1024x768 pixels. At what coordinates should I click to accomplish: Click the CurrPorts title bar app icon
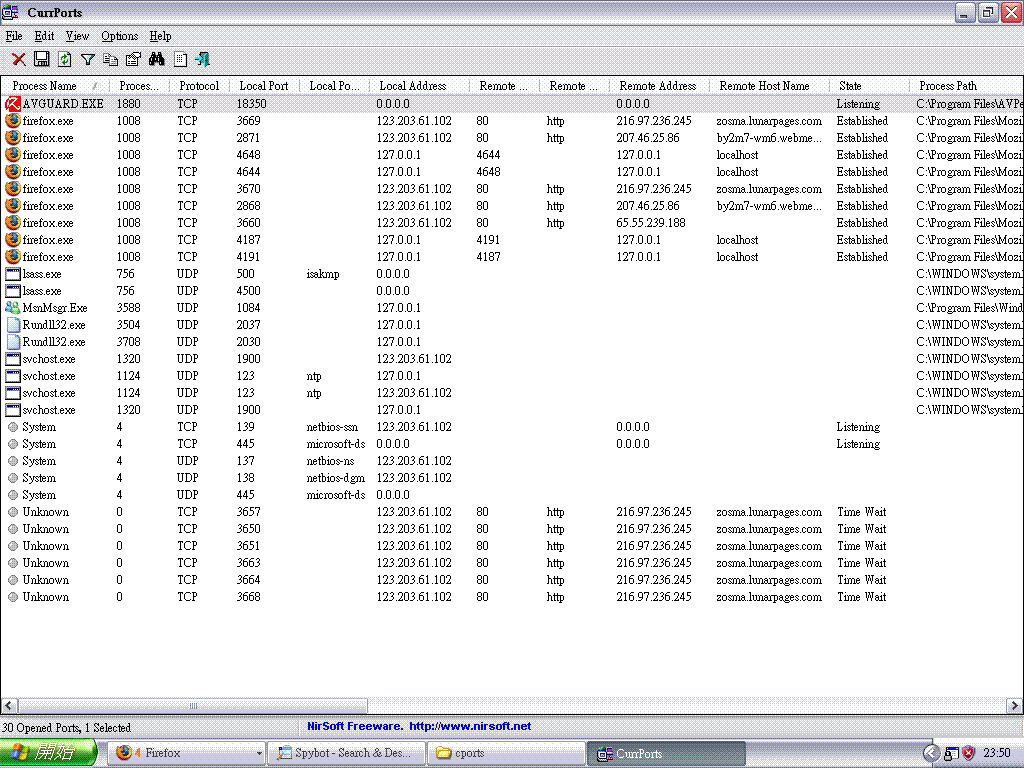coord(10,12)
